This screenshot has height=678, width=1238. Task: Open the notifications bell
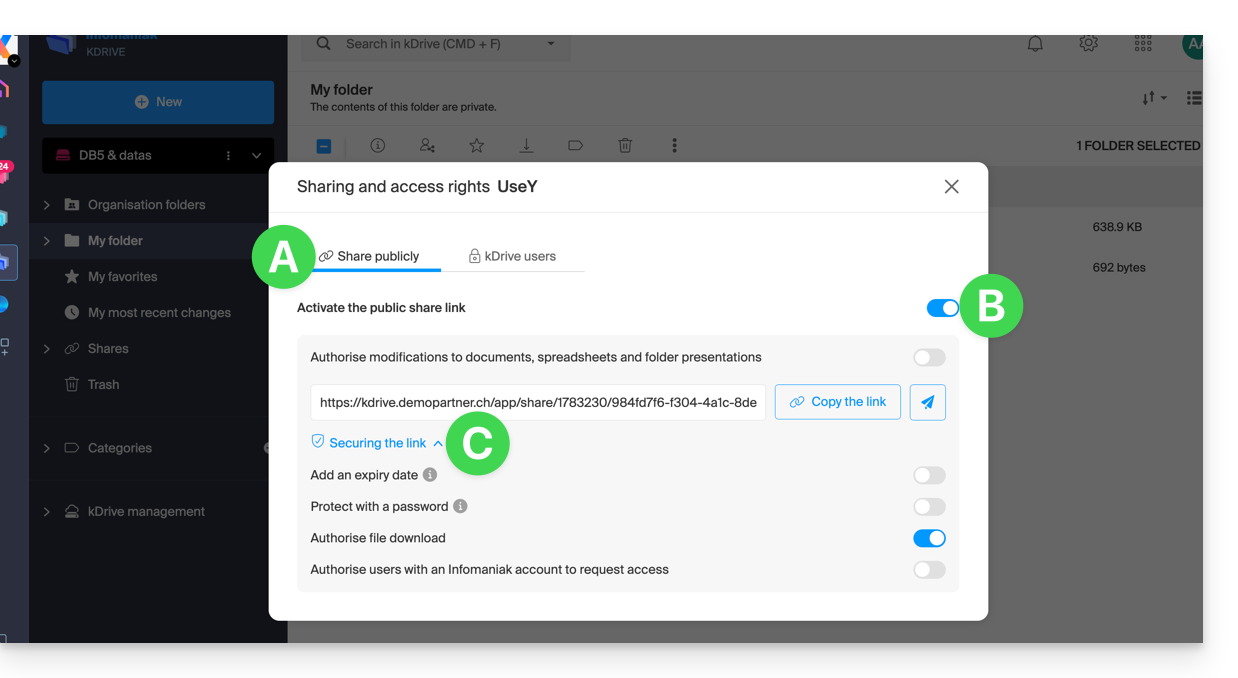(x=1035, y=44)
